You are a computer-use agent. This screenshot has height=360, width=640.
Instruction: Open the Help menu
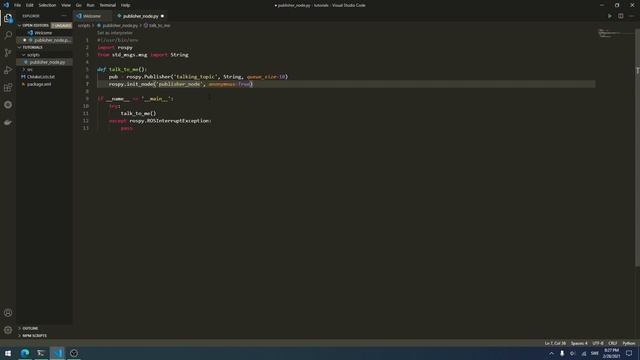(125, 5)
